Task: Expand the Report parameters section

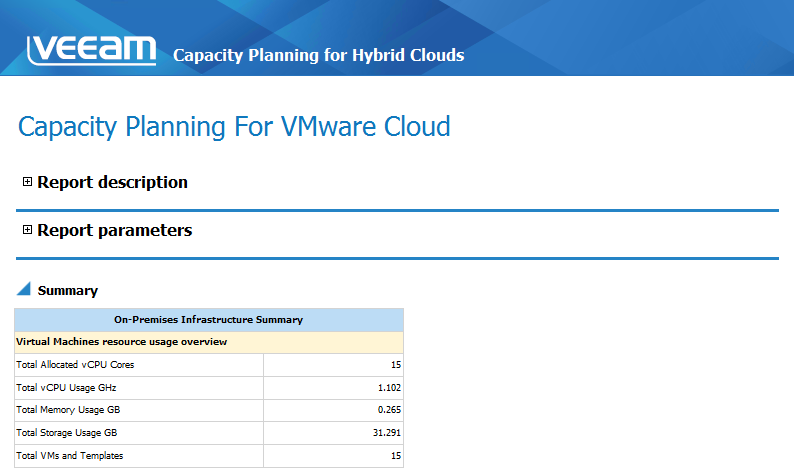Action: point(27,230)
